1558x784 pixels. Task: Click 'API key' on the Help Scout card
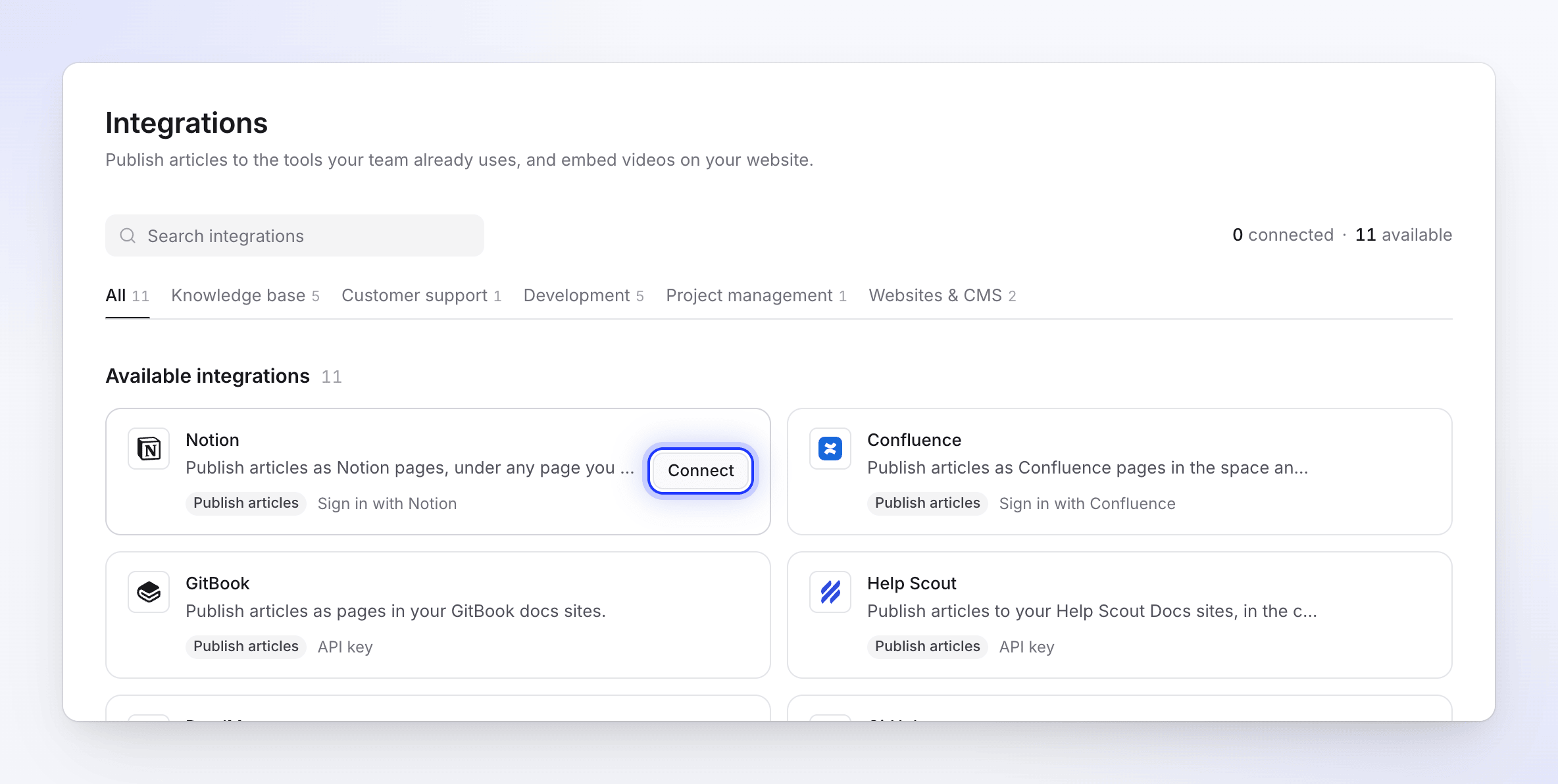coord(1027,647)
